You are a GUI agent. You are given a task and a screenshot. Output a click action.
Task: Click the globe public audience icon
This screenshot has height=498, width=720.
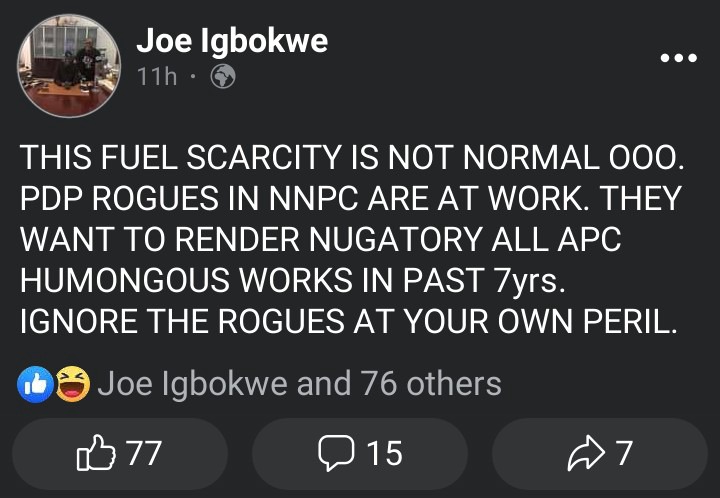pyautogui.click(x=222, y=77)
